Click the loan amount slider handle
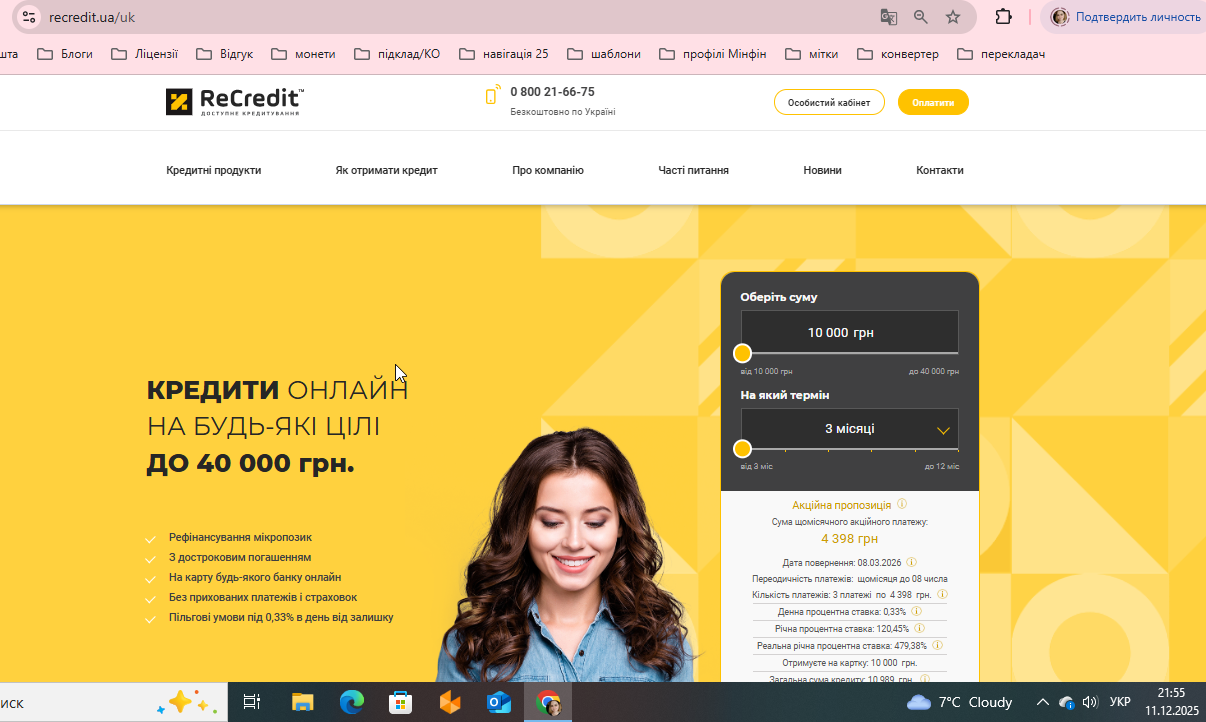 742,353
